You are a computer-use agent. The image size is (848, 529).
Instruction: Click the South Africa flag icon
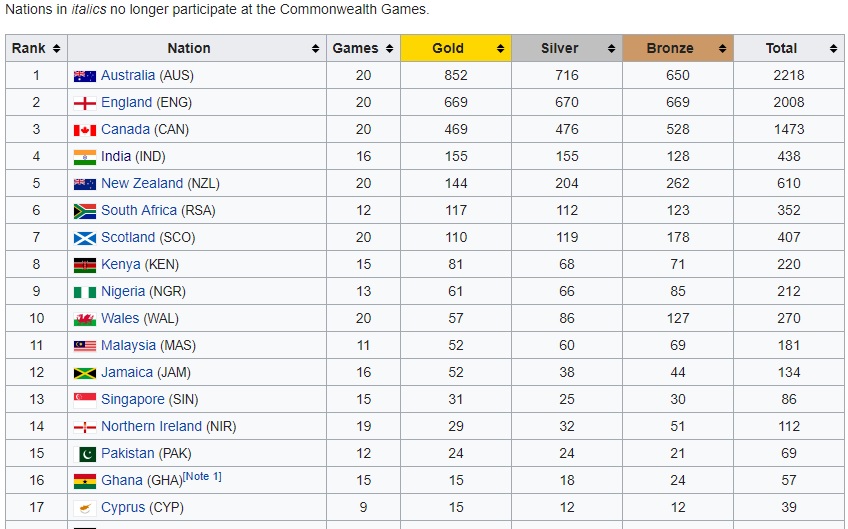(x=85, y=211)
